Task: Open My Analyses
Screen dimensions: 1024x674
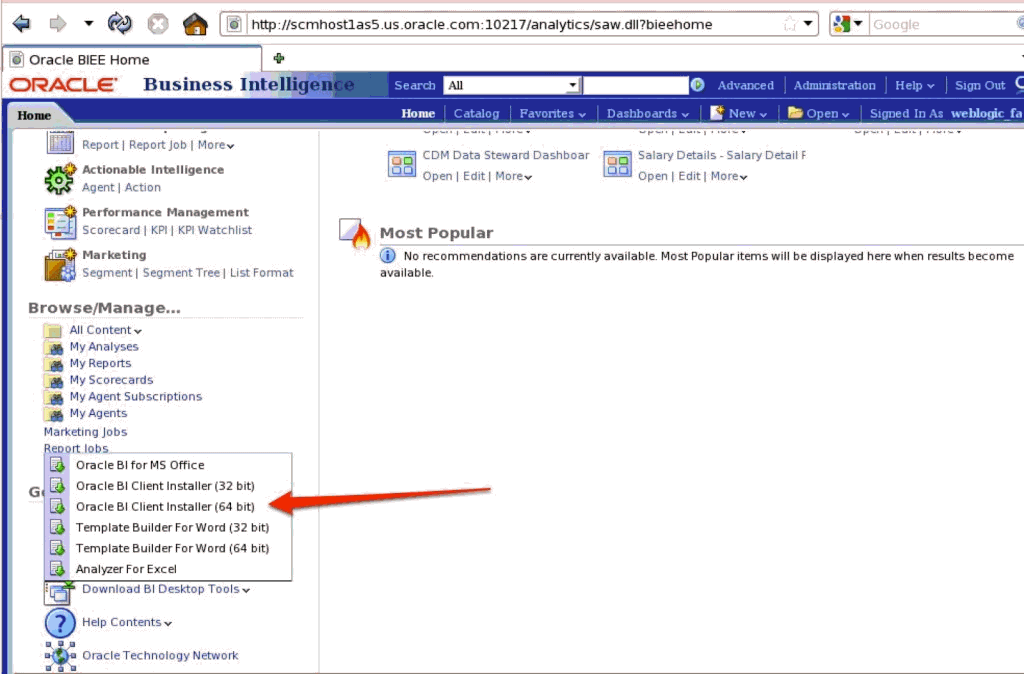Action: (x=104, y=347)
